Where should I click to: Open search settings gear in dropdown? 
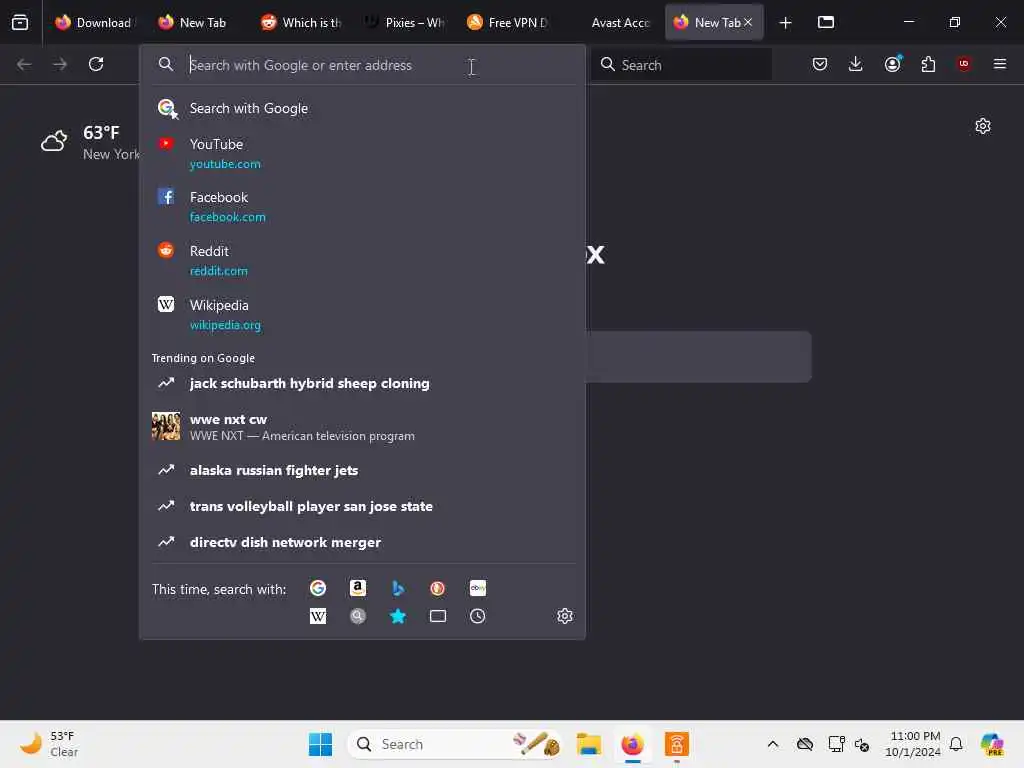pyautogui.click(x=565, y=616)
